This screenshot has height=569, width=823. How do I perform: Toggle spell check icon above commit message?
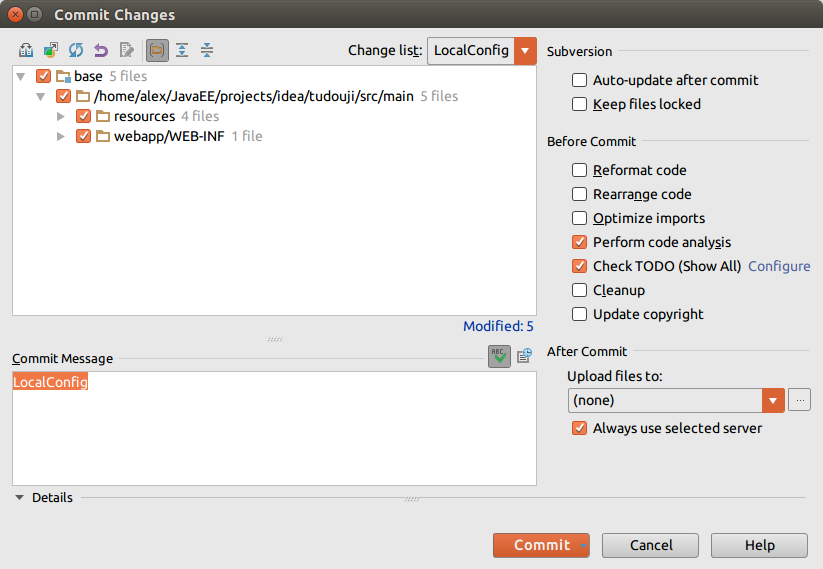(499, 356)
